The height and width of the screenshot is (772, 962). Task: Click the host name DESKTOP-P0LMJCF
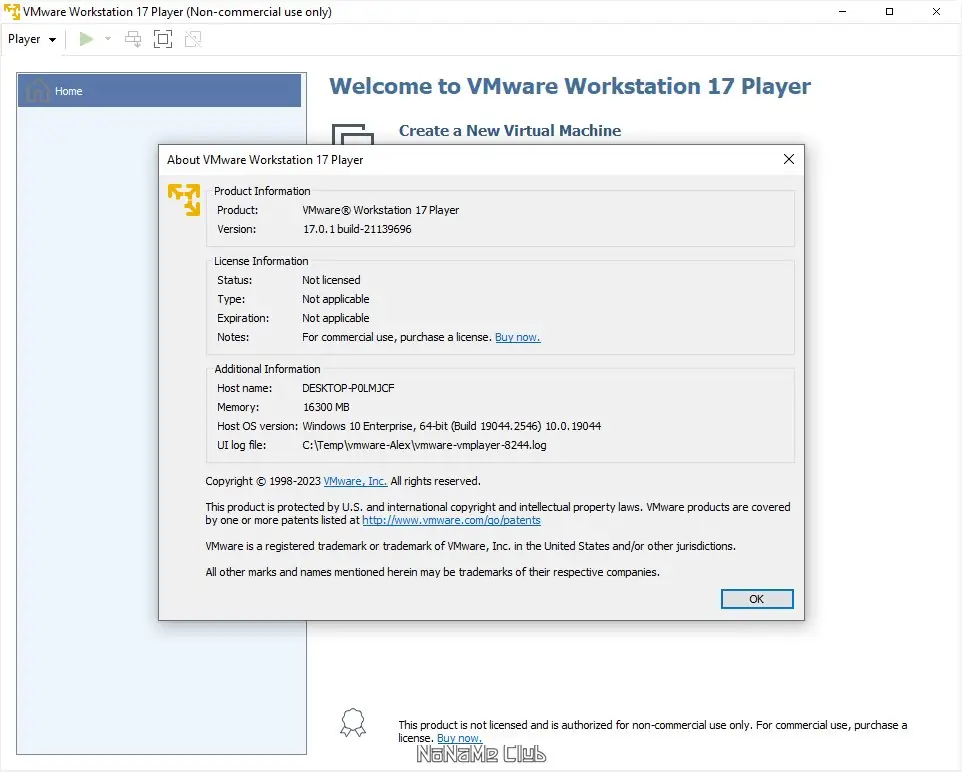click(x=348, y=388)
